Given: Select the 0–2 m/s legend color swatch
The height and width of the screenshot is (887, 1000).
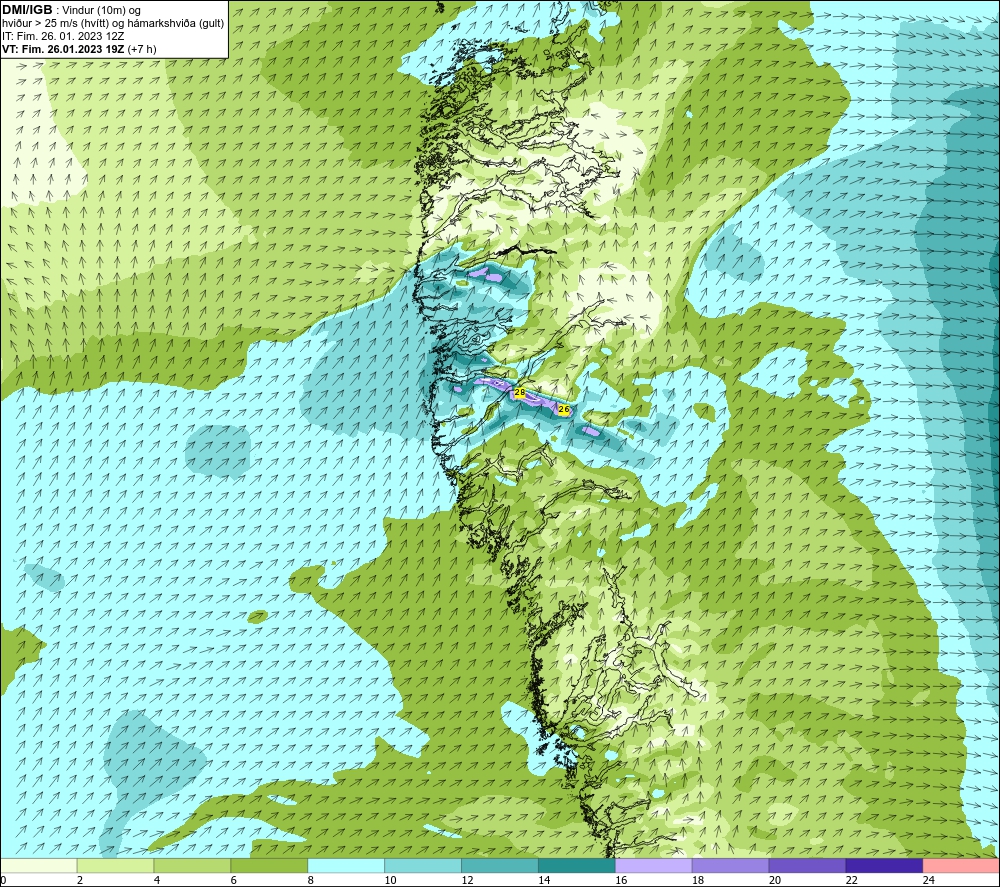Looking at the screenshot, I should pos(39,866).
